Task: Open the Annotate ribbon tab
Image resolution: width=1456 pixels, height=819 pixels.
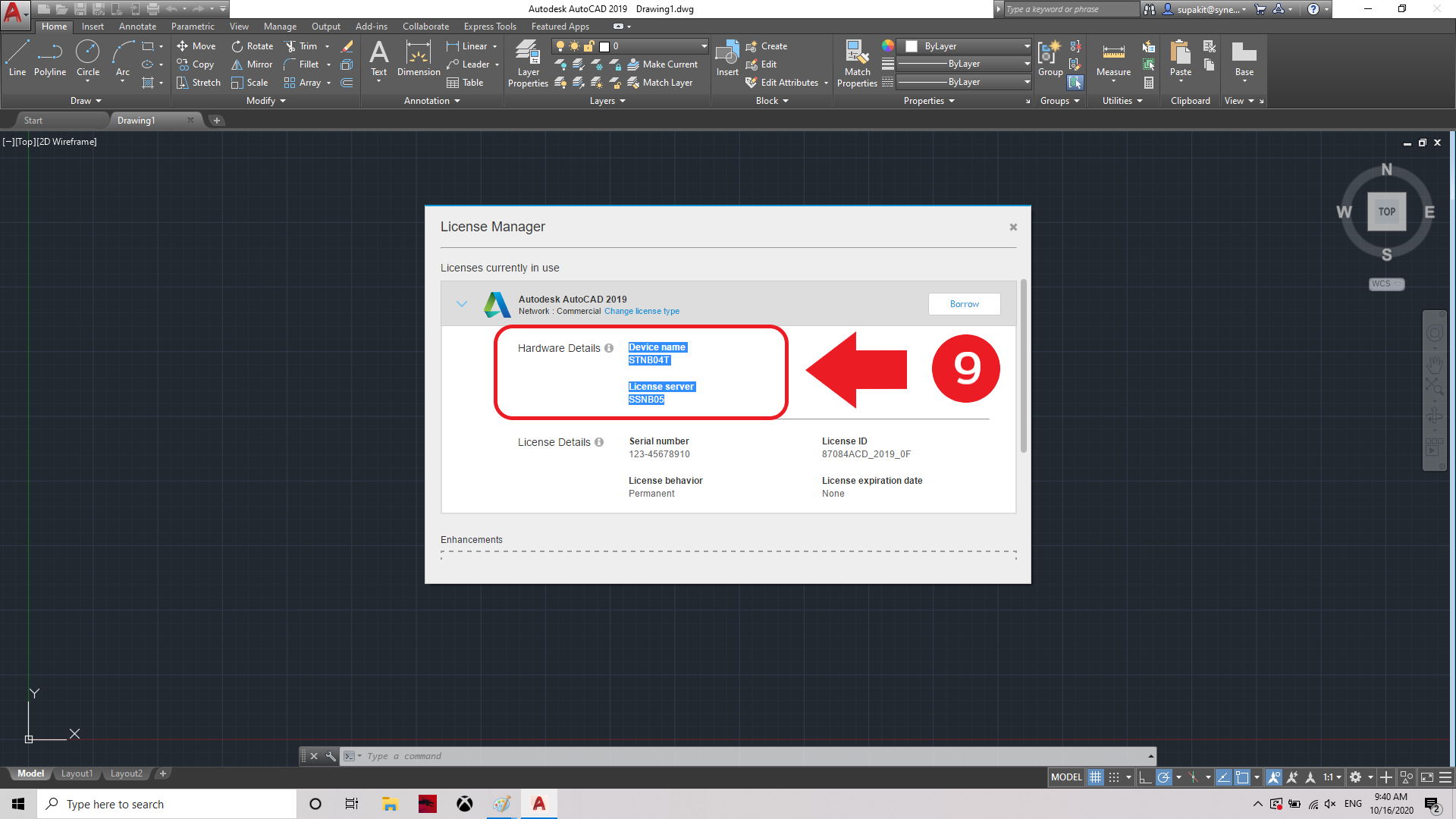Action: [x=137, y=27]
